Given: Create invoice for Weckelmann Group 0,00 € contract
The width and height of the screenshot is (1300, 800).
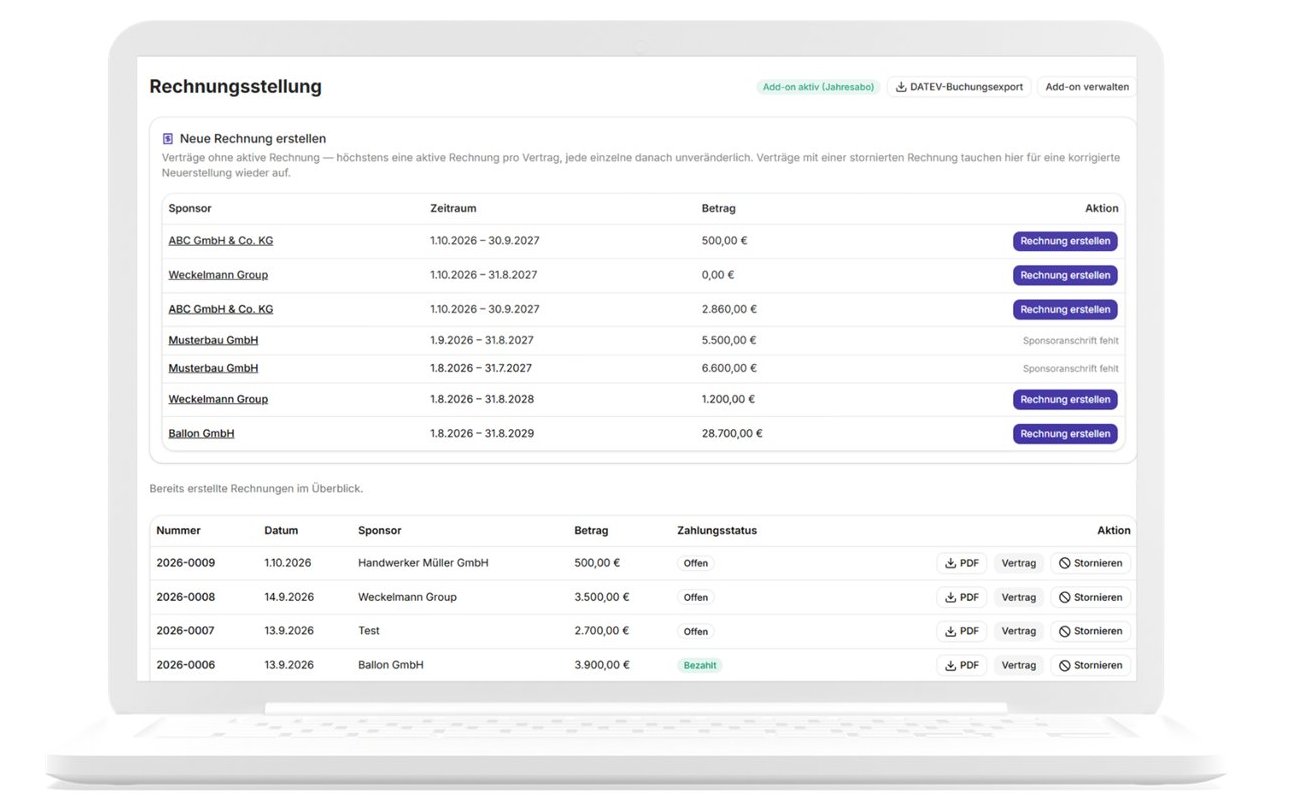Looking at the screenshot, I should click(1065, 275).
